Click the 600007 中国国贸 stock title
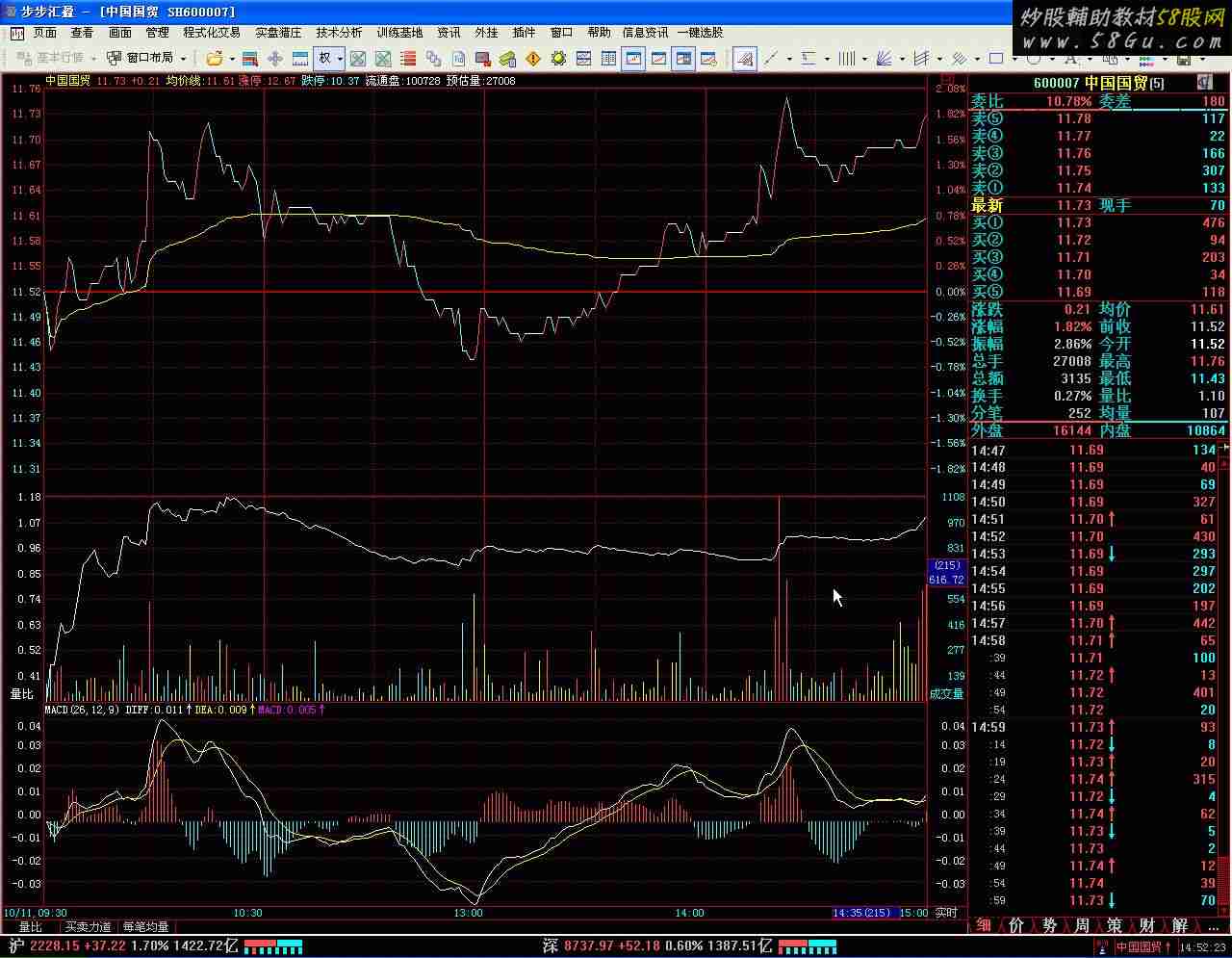The width and height of the screenshot is (1232, 958). pos(1098,83)
